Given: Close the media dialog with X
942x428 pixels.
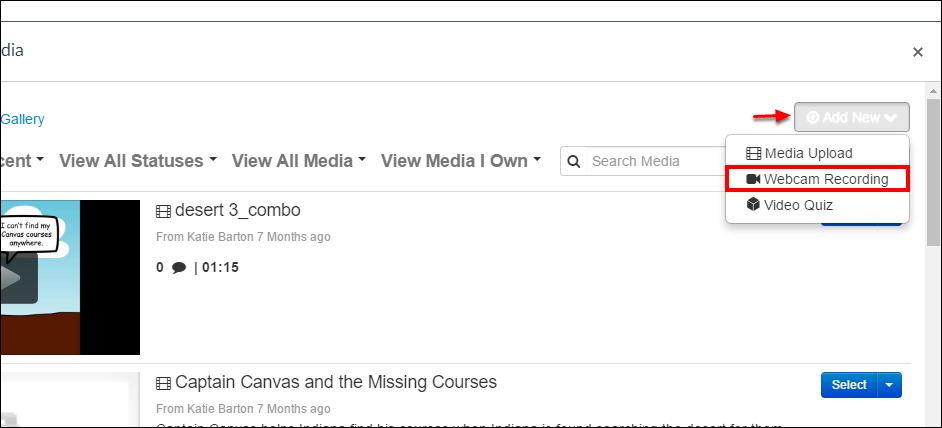Looking at the screenshot, I should click(x=917, y=52).
